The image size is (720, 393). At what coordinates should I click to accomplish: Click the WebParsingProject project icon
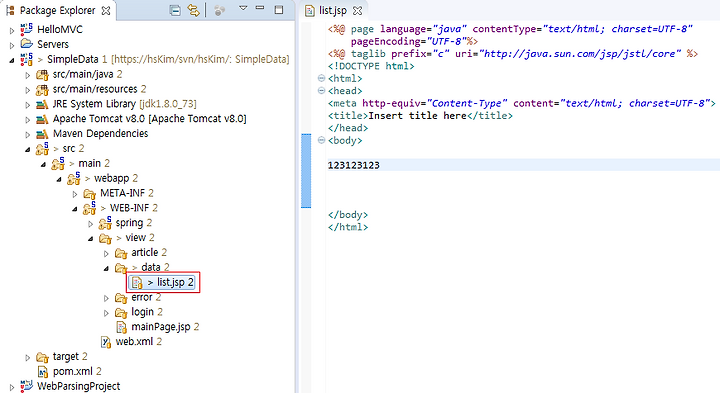pos(26,386)
